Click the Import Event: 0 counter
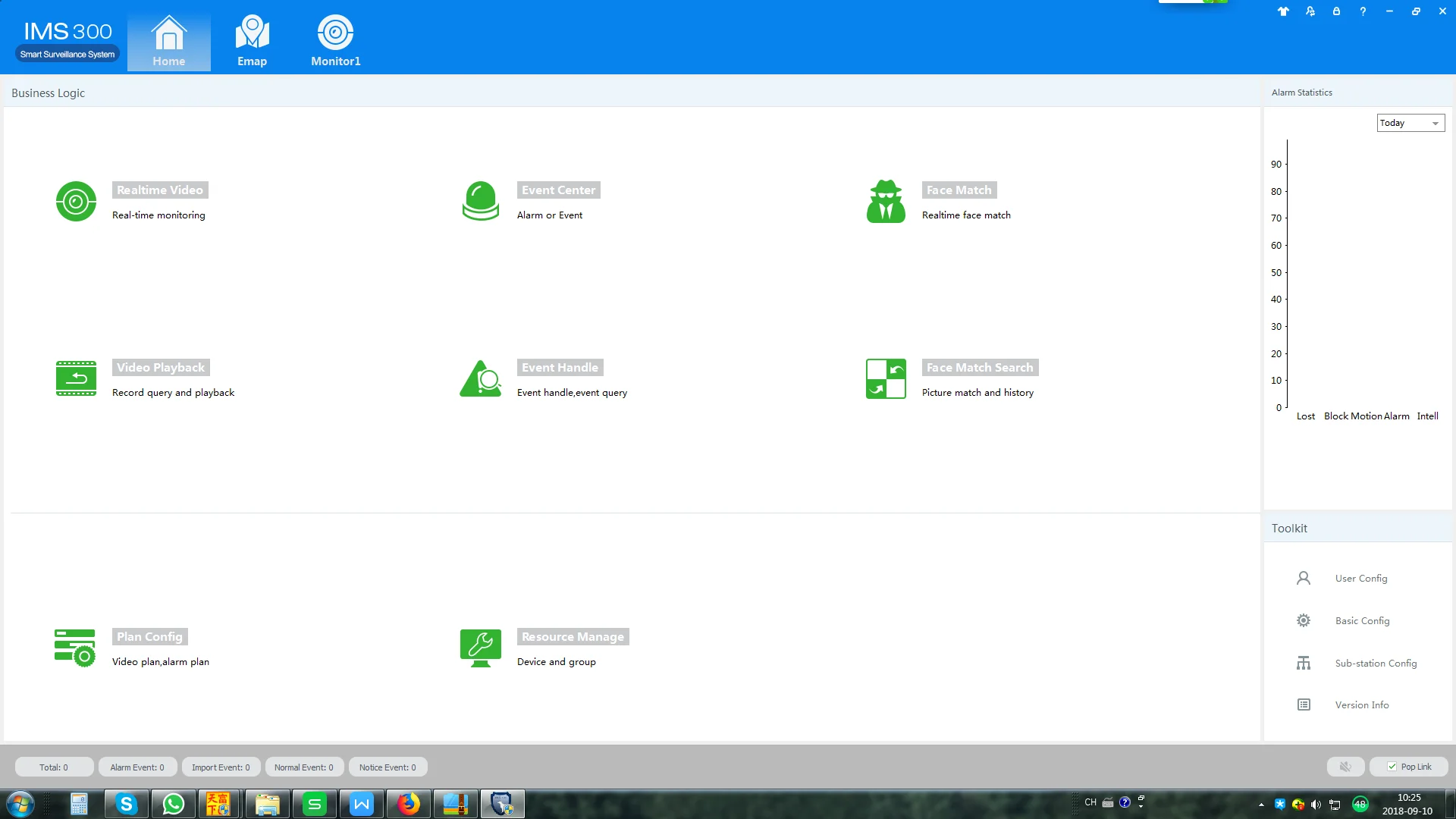The height and width of the screenshot is (819, 1456). point(221,767)
